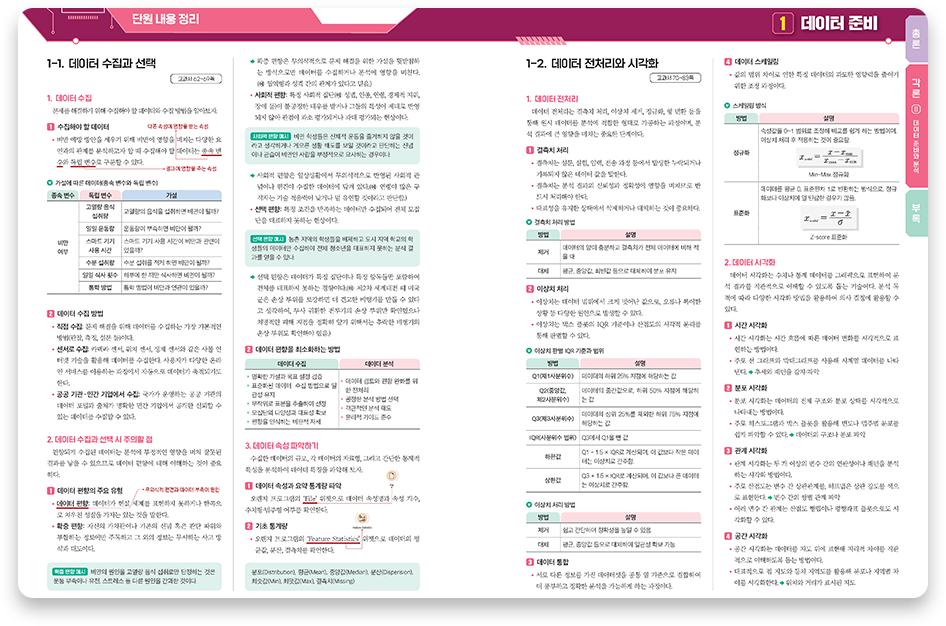Click the '하한값' table cell
Image resolution: width=946 pixels, height=626 pixels.
(552, 457)
